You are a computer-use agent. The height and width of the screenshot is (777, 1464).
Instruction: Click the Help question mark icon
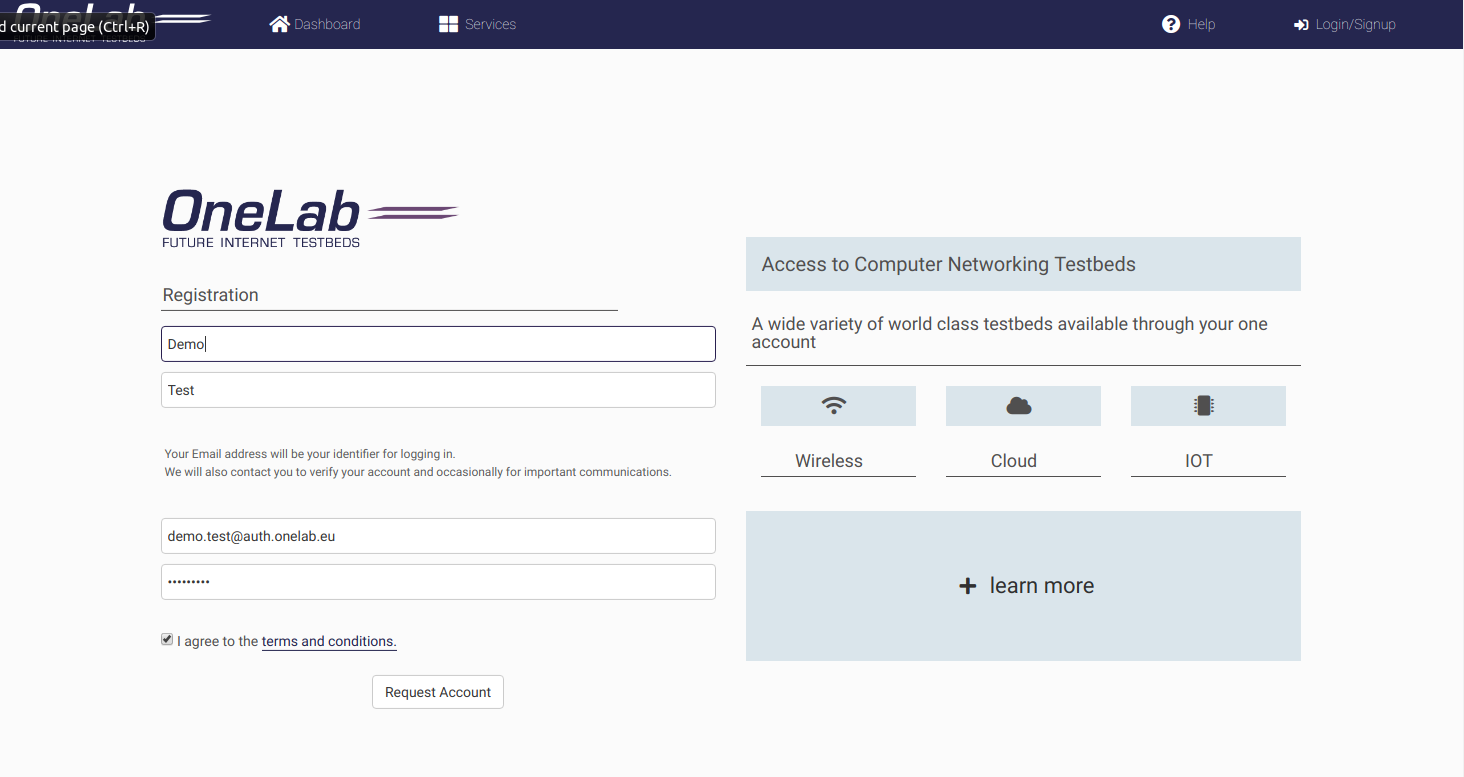tap(1171, 24)
